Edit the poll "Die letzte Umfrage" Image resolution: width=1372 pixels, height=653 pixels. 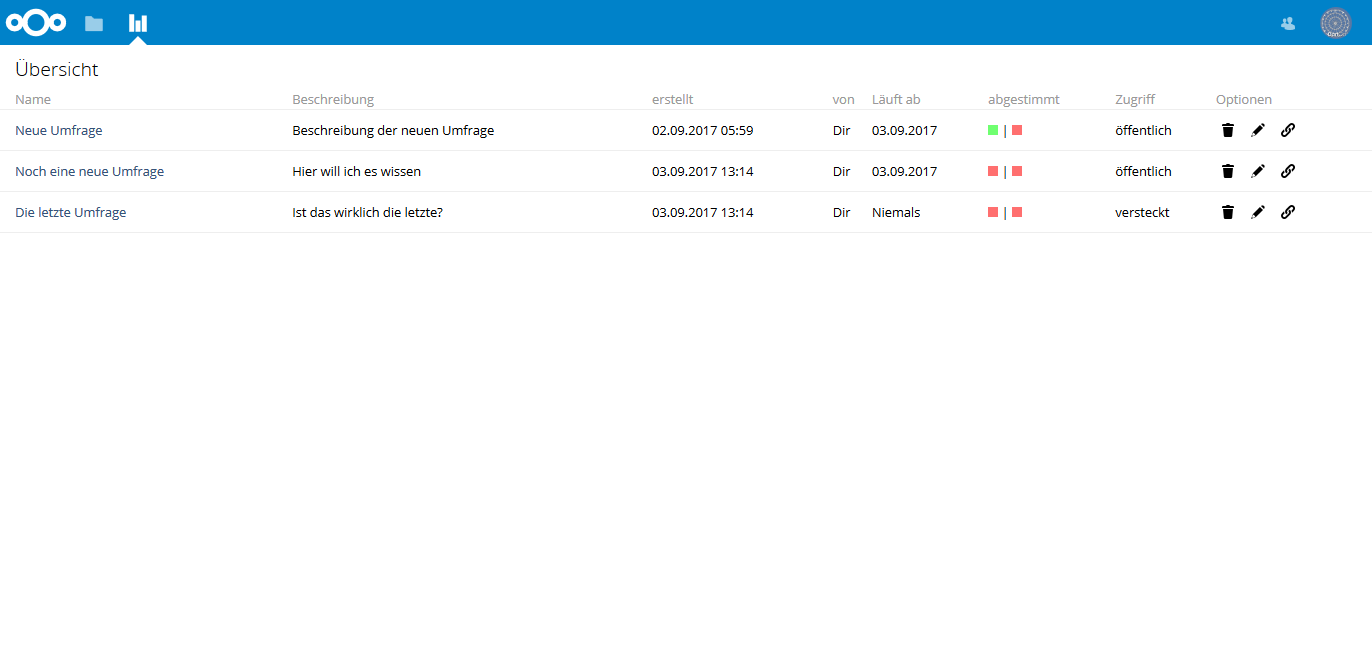1258,212
